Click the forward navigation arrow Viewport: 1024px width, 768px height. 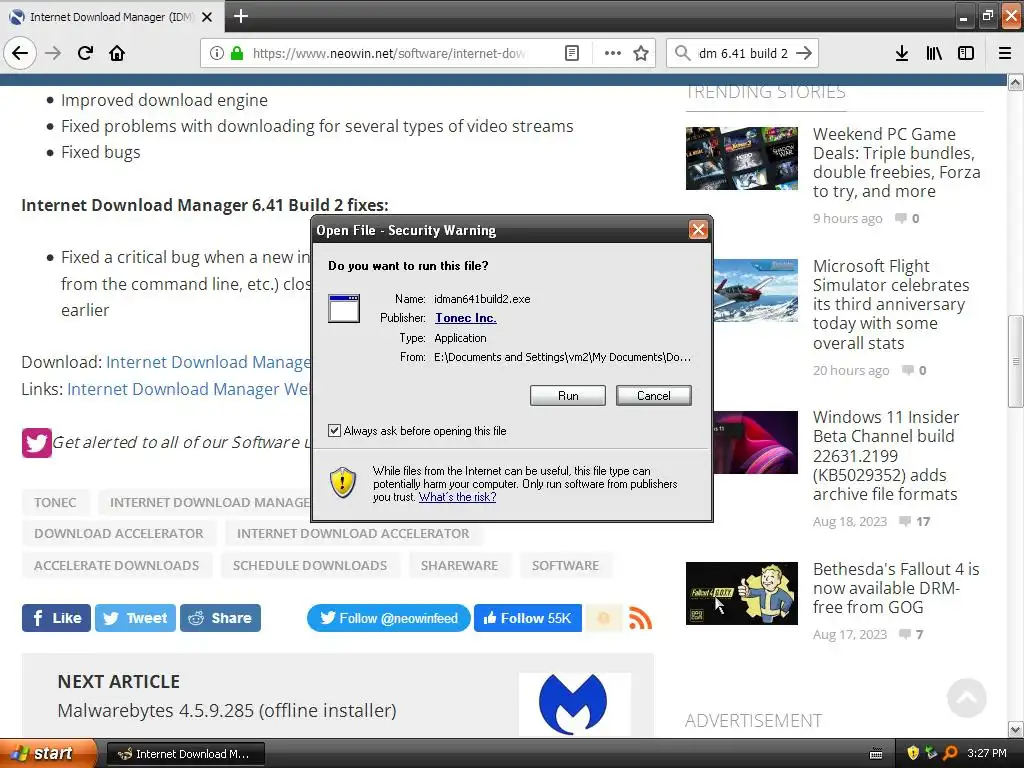(53, 53)
